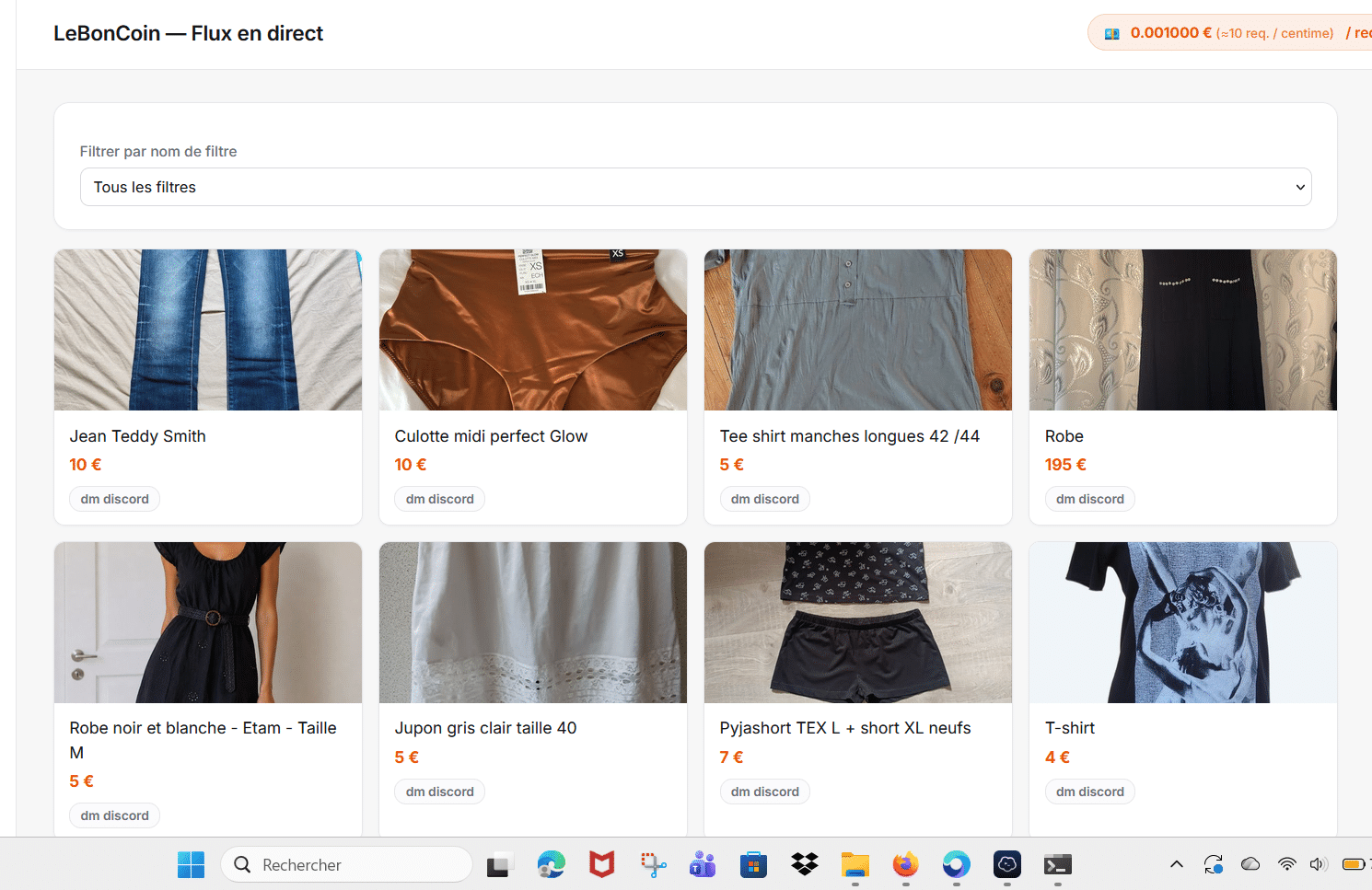Open the Windows Start menu
The width and height of the screenshot is (1372, 890).
coord(192,865)
